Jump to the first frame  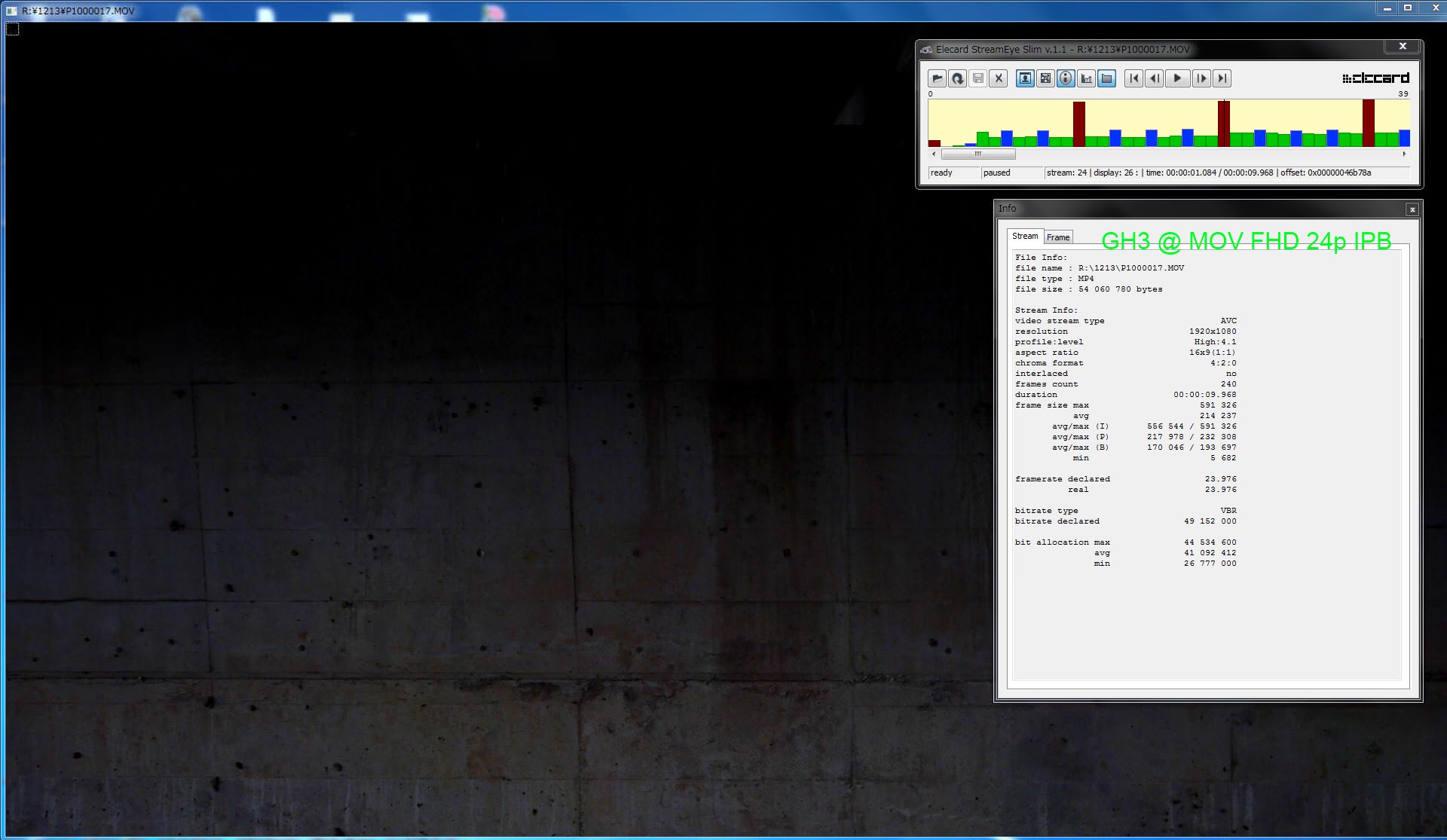1133,78
